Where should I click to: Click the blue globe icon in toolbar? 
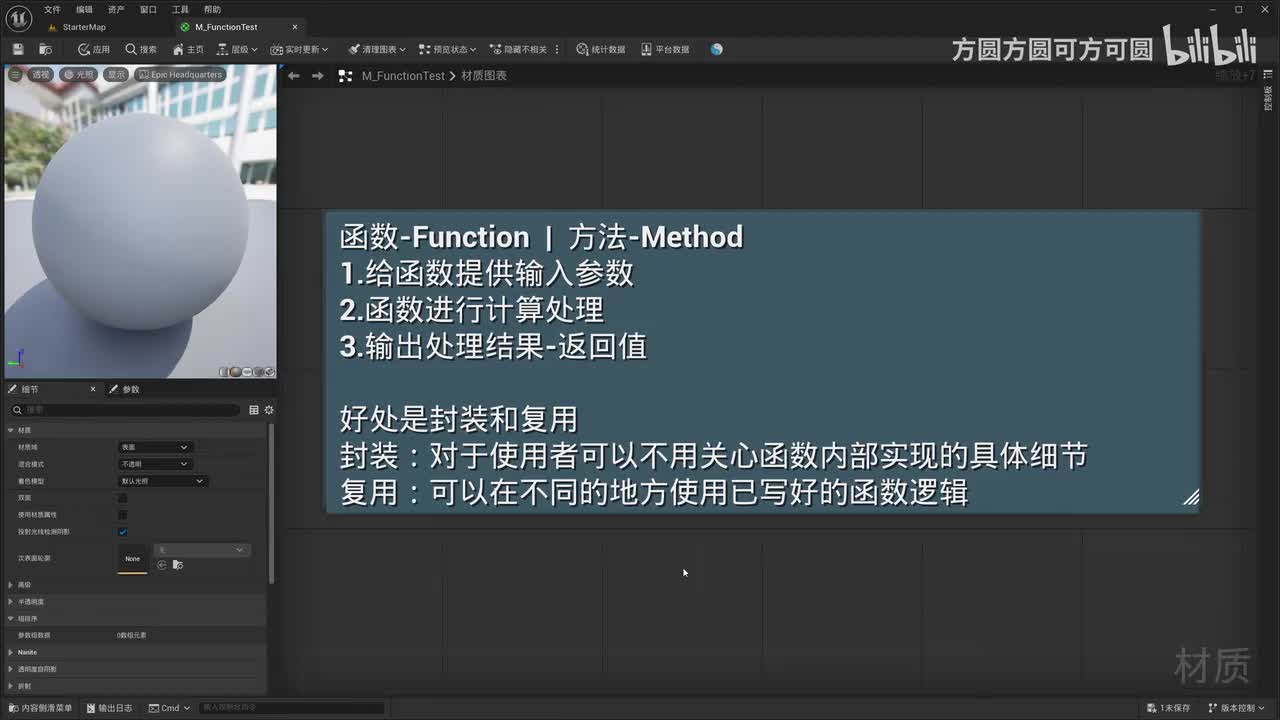(716, 49)
